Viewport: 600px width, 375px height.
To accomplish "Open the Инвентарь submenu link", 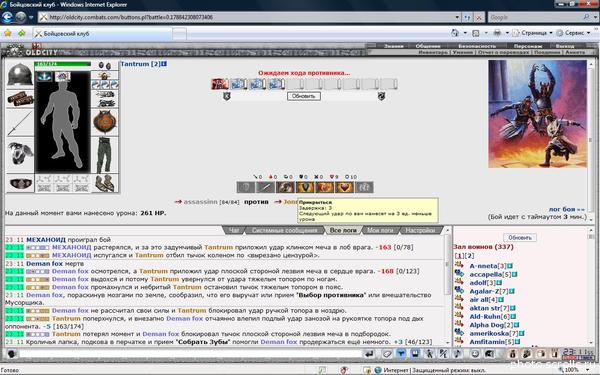I will point(433,52).
